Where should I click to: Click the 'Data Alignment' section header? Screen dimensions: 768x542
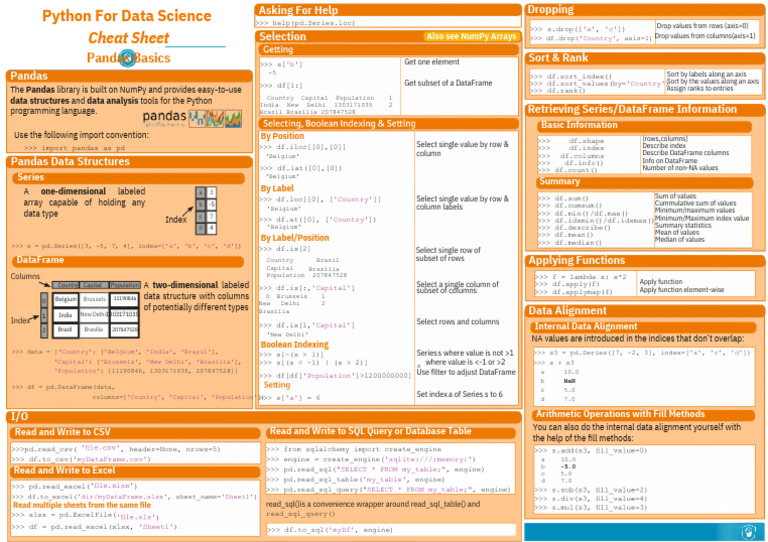tap(567, 311)
